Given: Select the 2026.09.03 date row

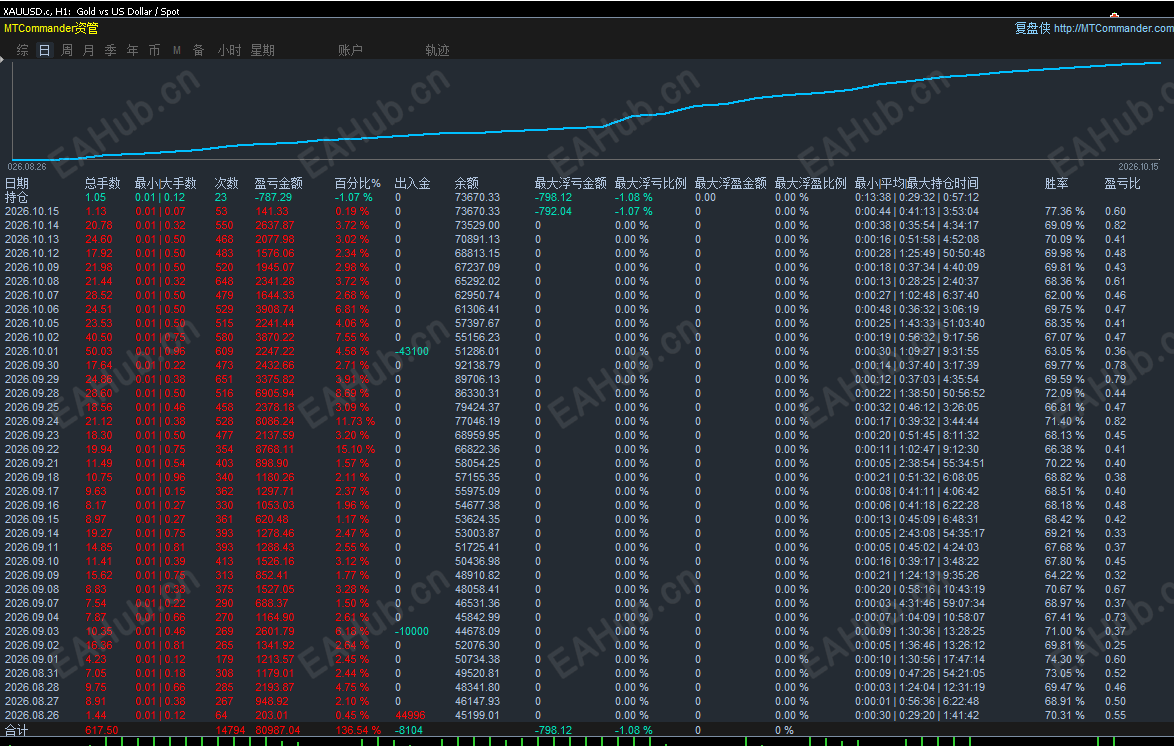Looking at the screenshot, I should [x=32, y=631].
